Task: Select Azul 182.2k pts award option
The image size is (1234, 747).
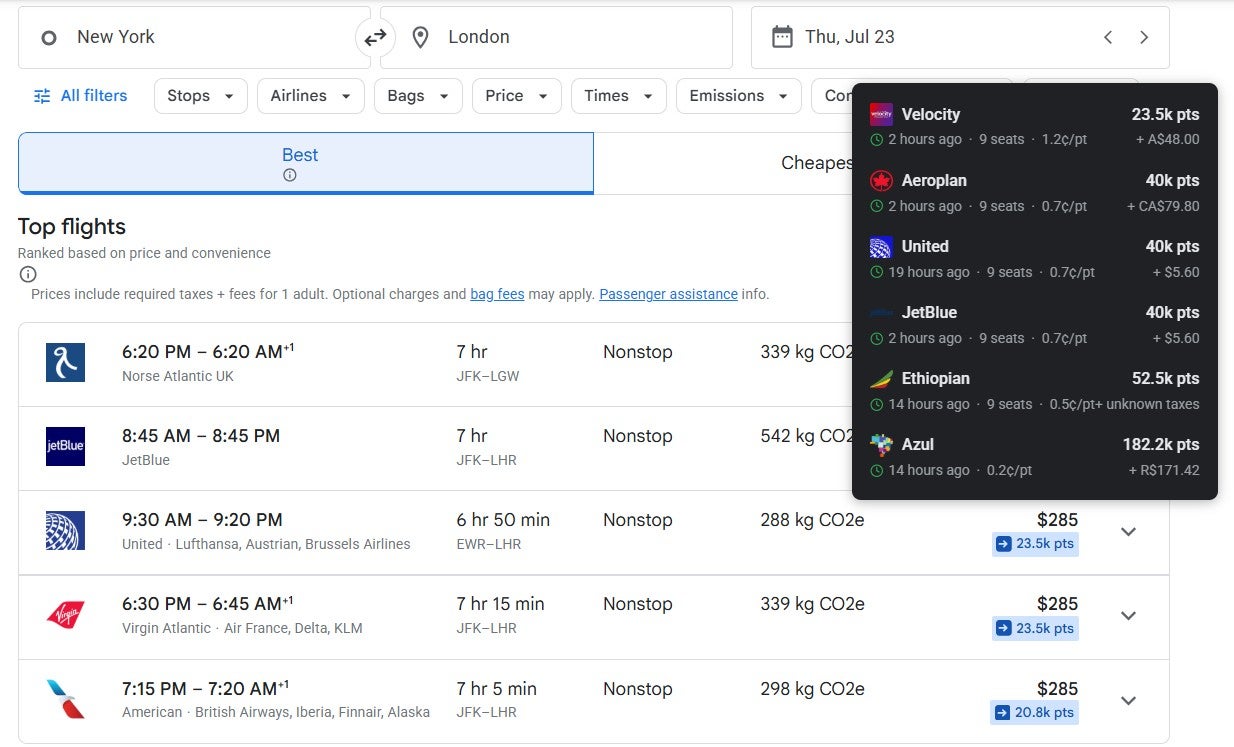Action: point(1035,456)
